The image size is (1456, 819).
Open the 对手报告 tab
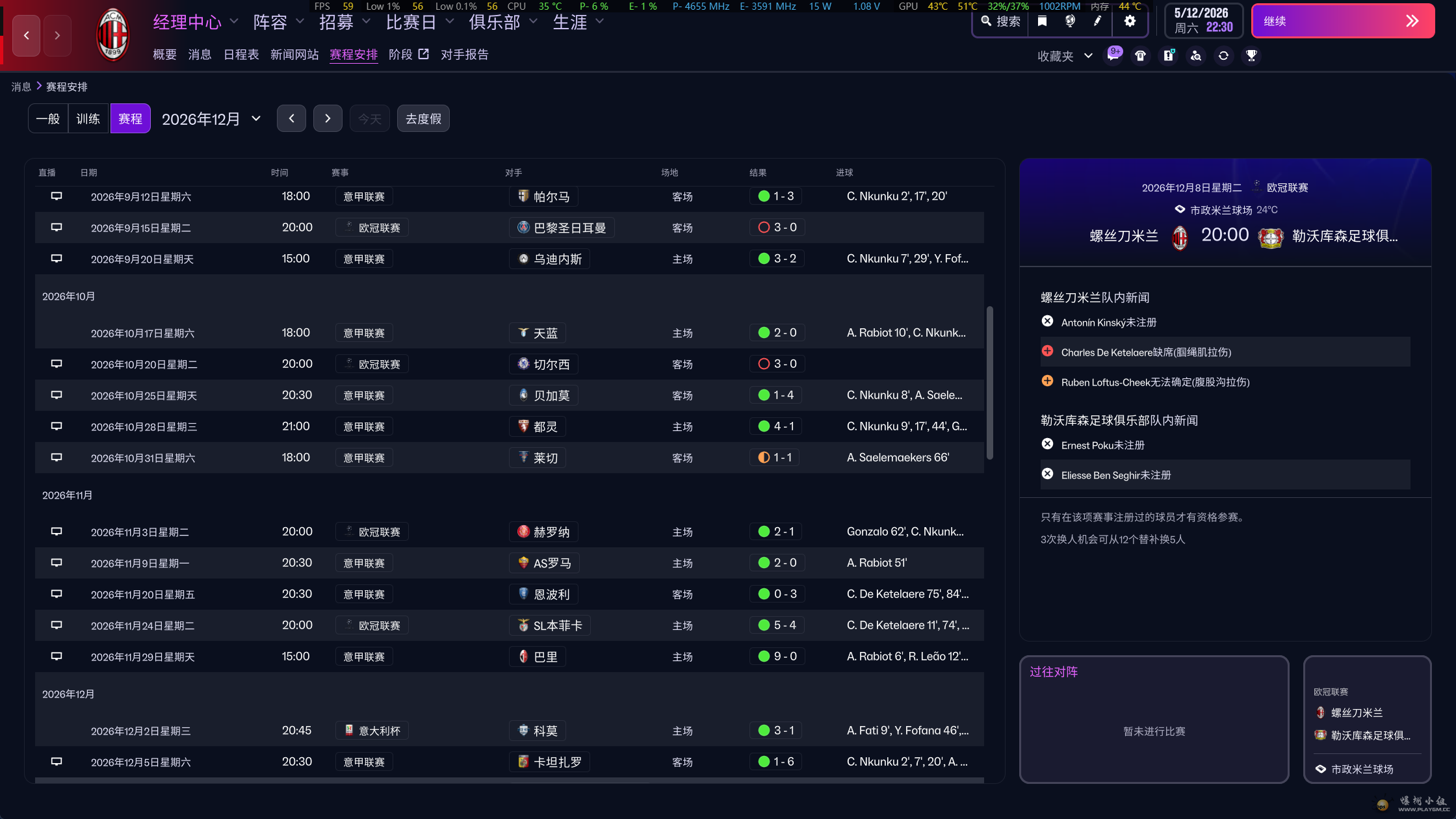(464, 55)
